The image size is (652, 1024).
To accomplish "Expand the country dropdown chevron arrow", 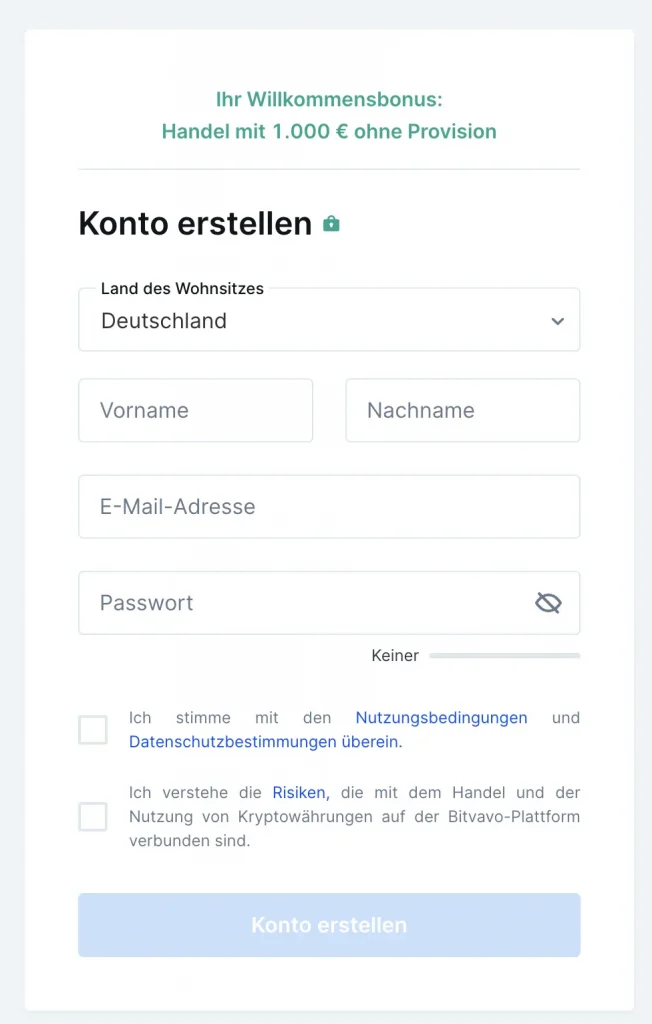I will [557, 321].
